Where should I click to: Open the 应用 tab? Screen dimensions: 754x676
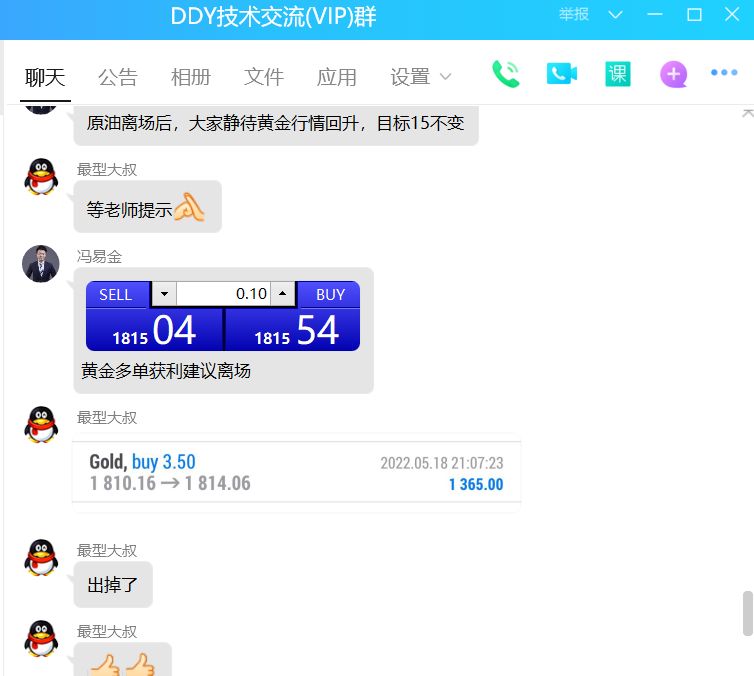coord(337,77)
